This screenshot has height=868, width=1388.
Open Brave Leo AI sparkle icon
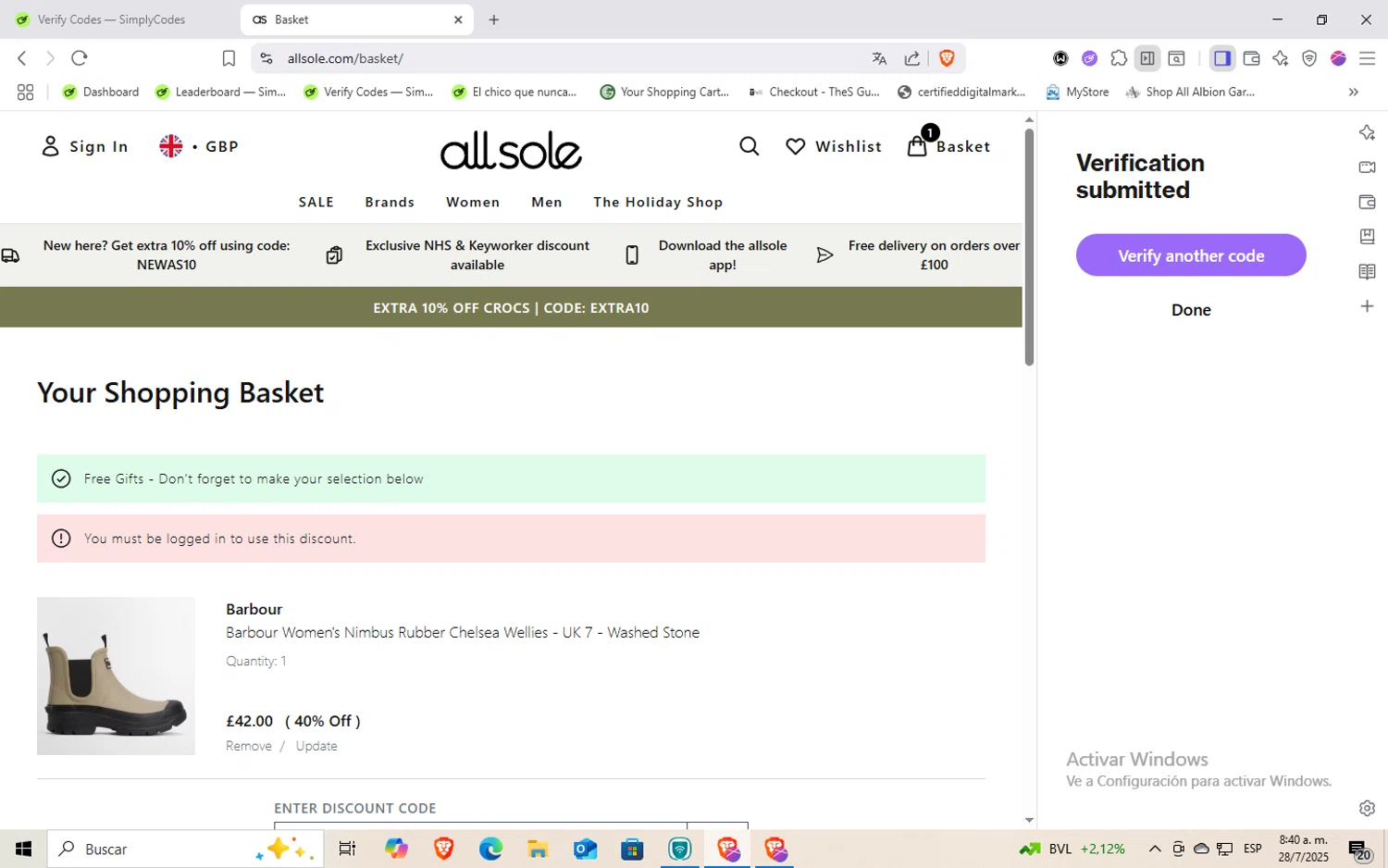pos(1281,58)
